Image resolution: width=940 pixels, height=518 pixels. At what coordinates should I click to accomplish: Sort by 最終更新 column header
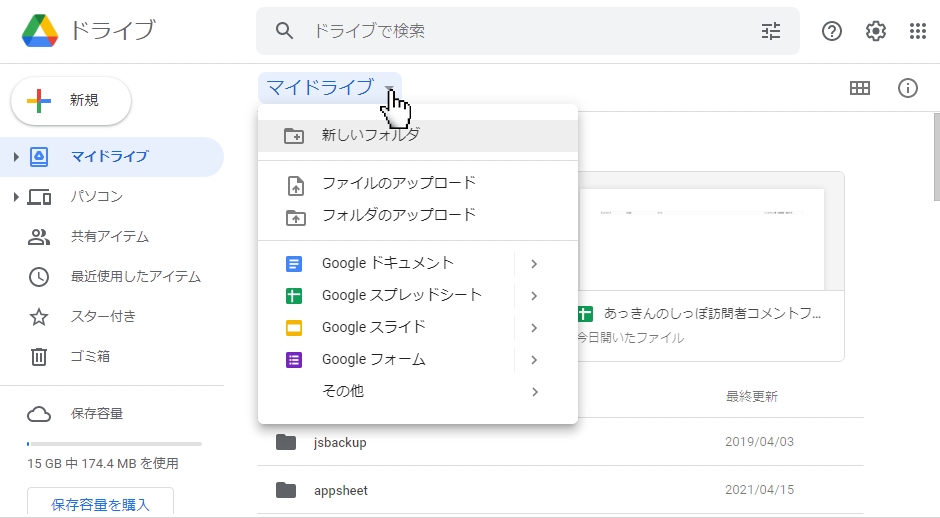tap(752, 396)
